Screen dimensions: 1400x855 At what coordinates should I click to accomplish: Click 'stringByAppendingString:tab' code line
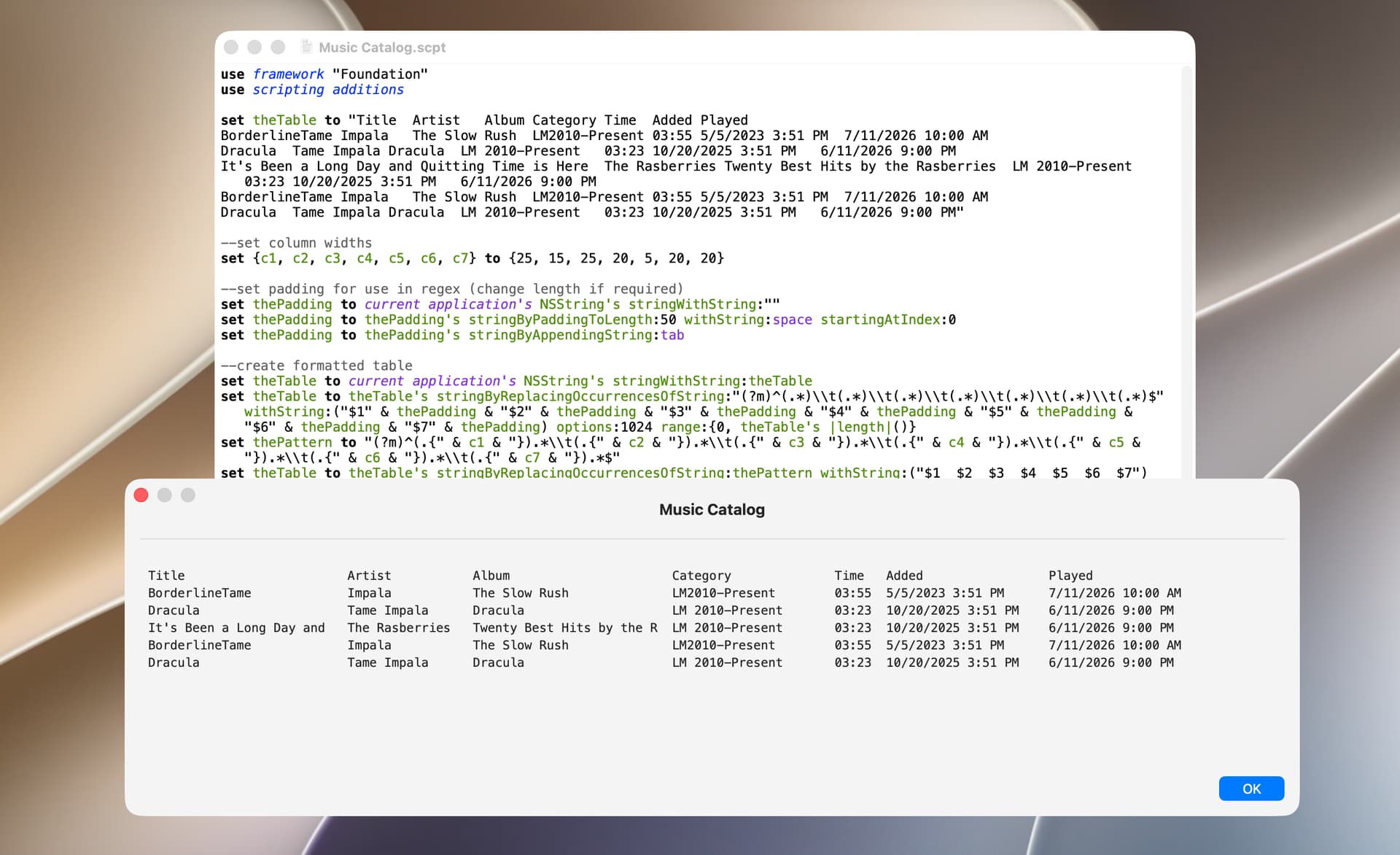click(x=452, y=335)
